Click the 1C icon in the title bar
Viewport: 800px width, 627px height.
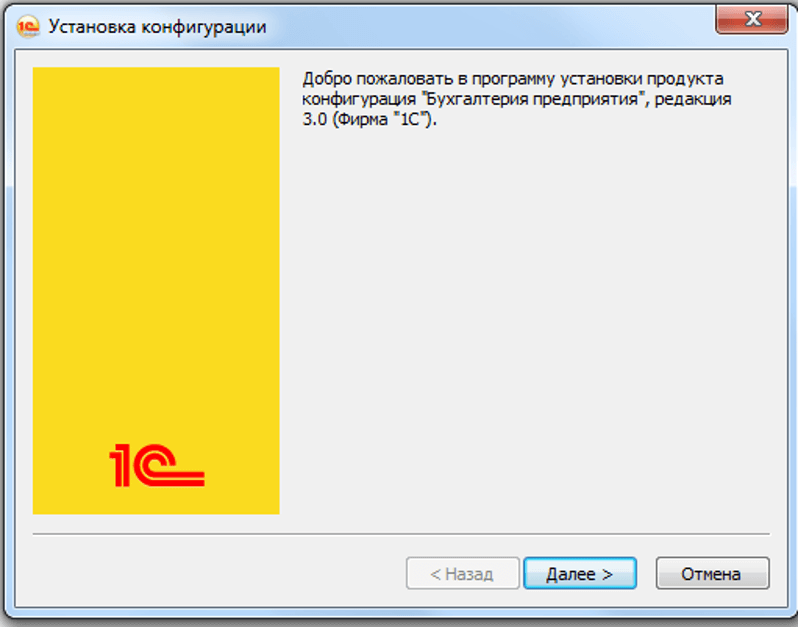28,27
